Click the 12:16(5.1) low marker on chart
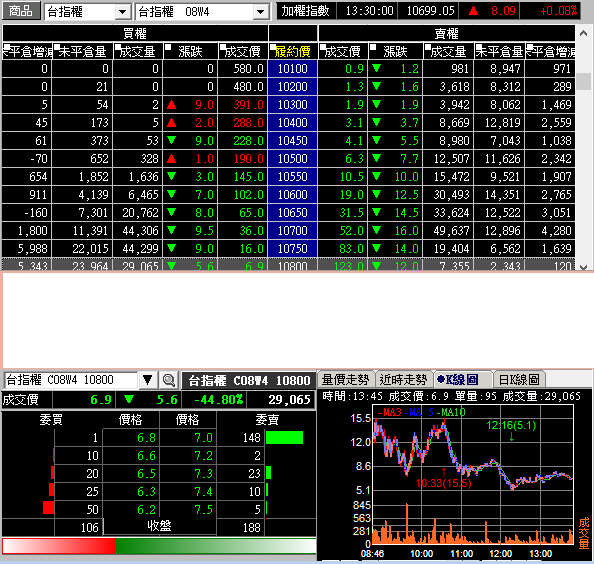 click(x=511, y=425)
